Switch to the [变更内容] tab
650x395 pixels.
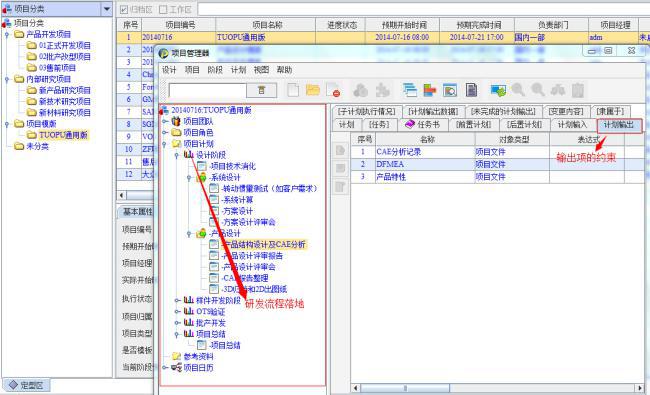566,111
